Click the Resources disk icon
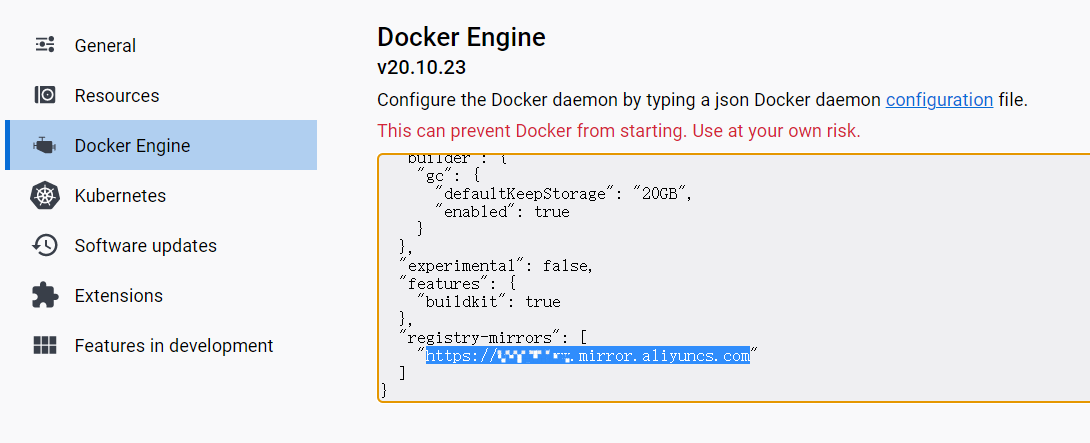Viewport: 1090px width, 443px height. coord(45,96)
